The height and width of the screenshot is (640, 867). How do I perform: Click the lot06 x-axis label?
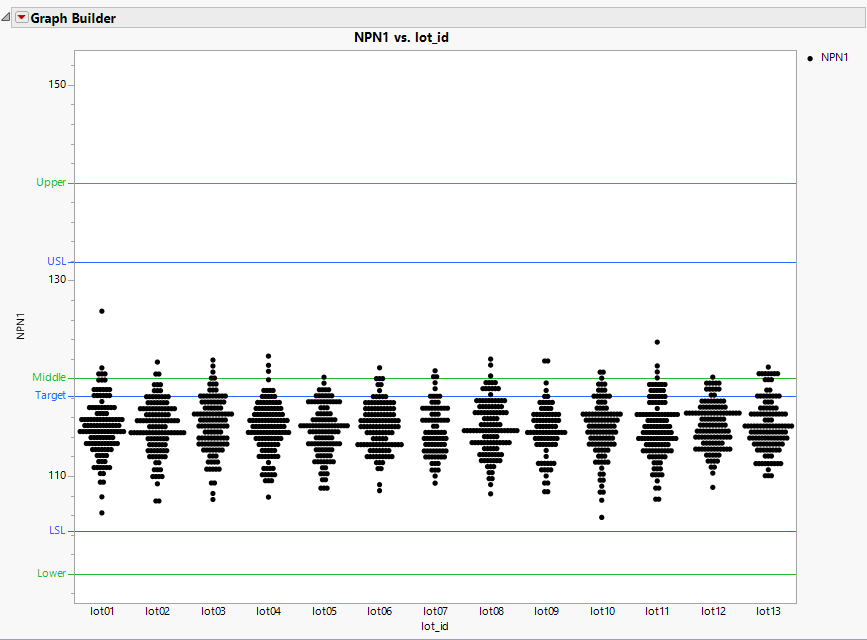click(x=379, y=611)
